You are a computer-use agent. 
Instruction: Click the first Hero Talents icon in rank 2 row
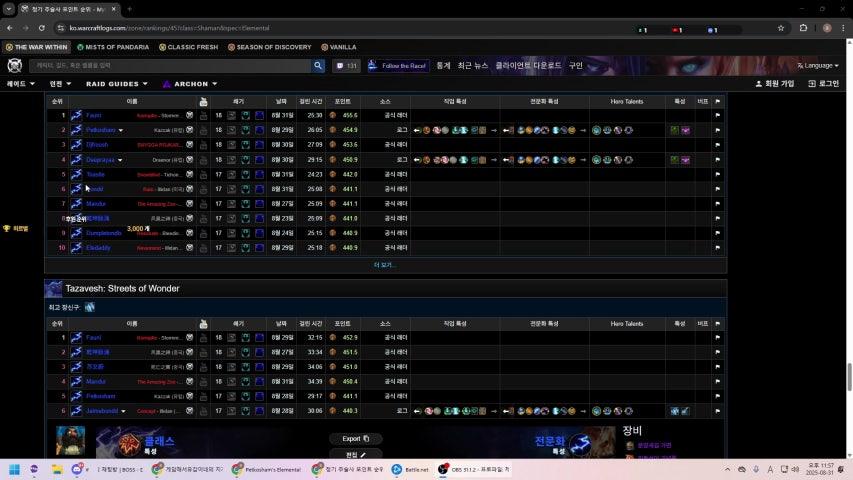pyautogui.click(x=596, y=131)
